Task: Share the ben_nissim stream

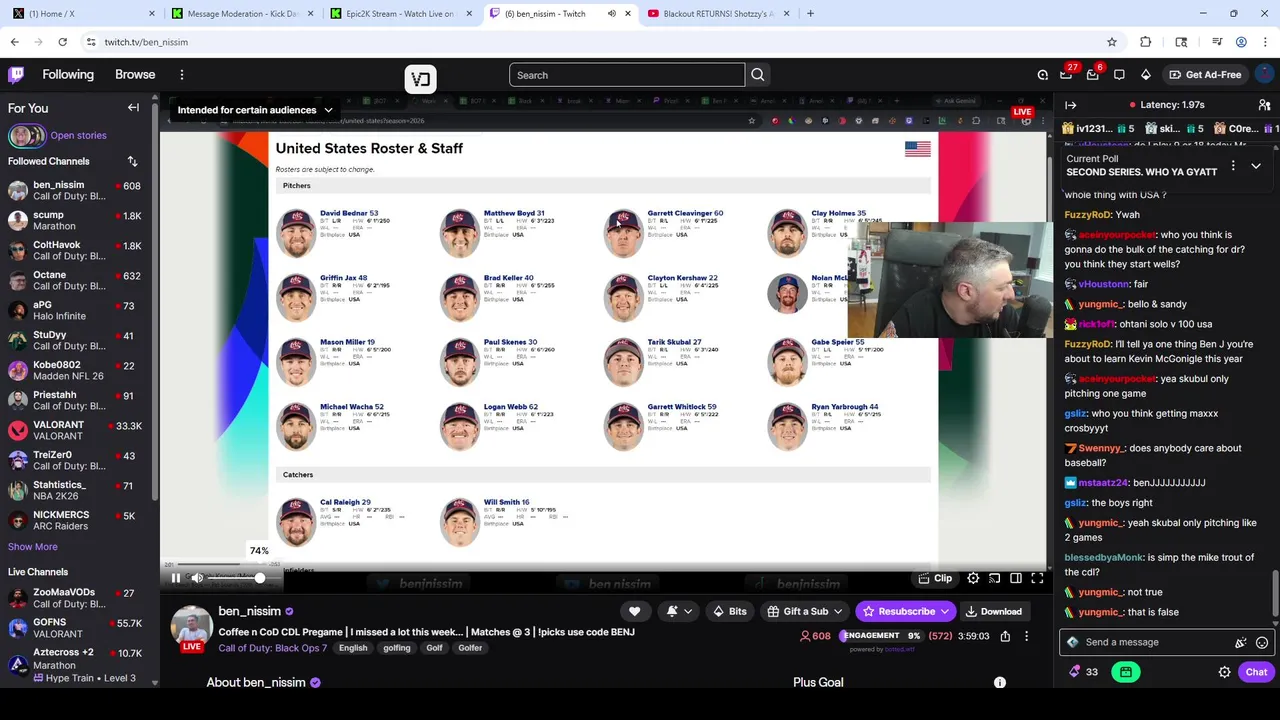Action: point(1005,636)
